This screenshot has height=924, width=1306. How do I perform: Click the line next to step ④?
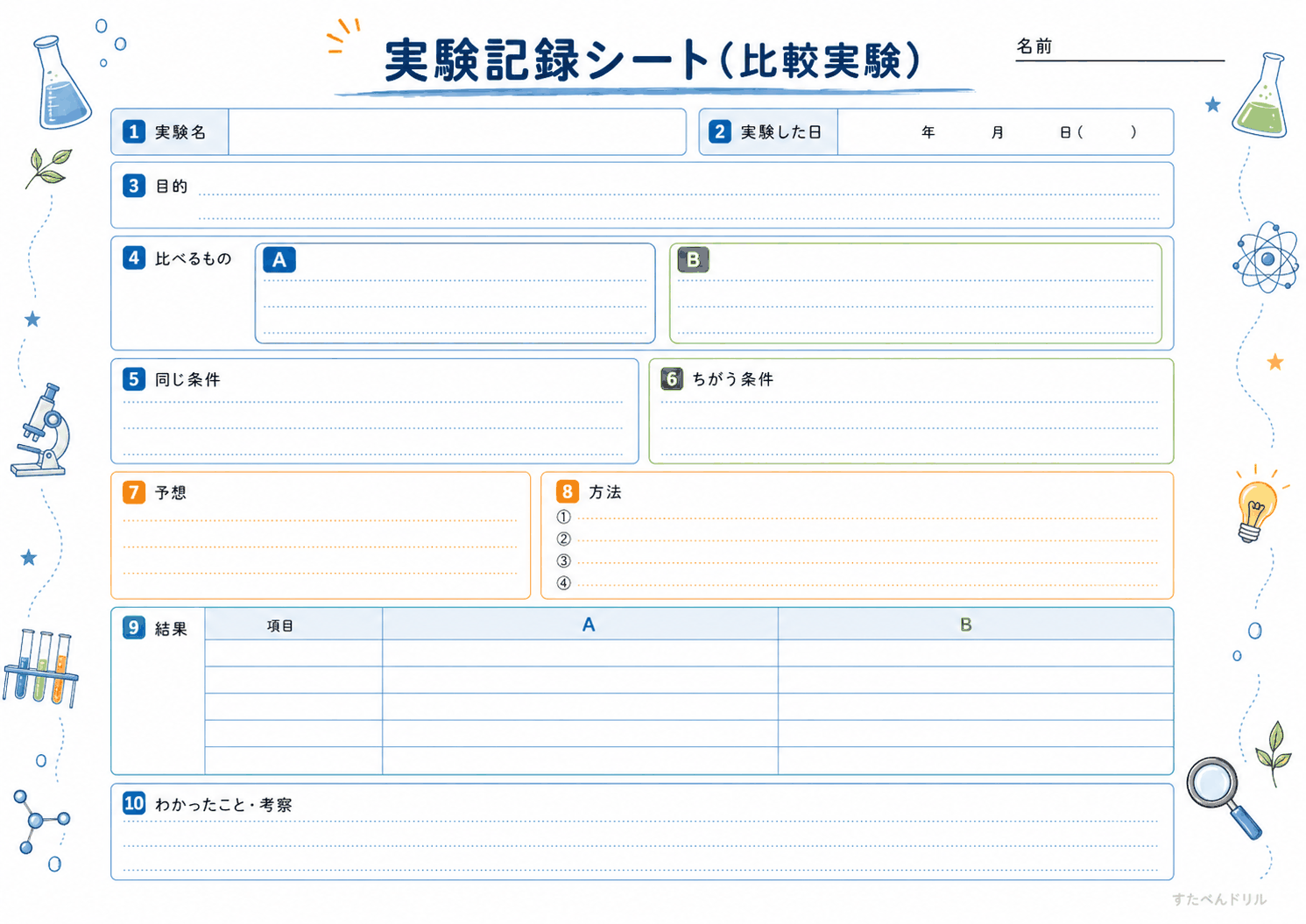(868, 584)
